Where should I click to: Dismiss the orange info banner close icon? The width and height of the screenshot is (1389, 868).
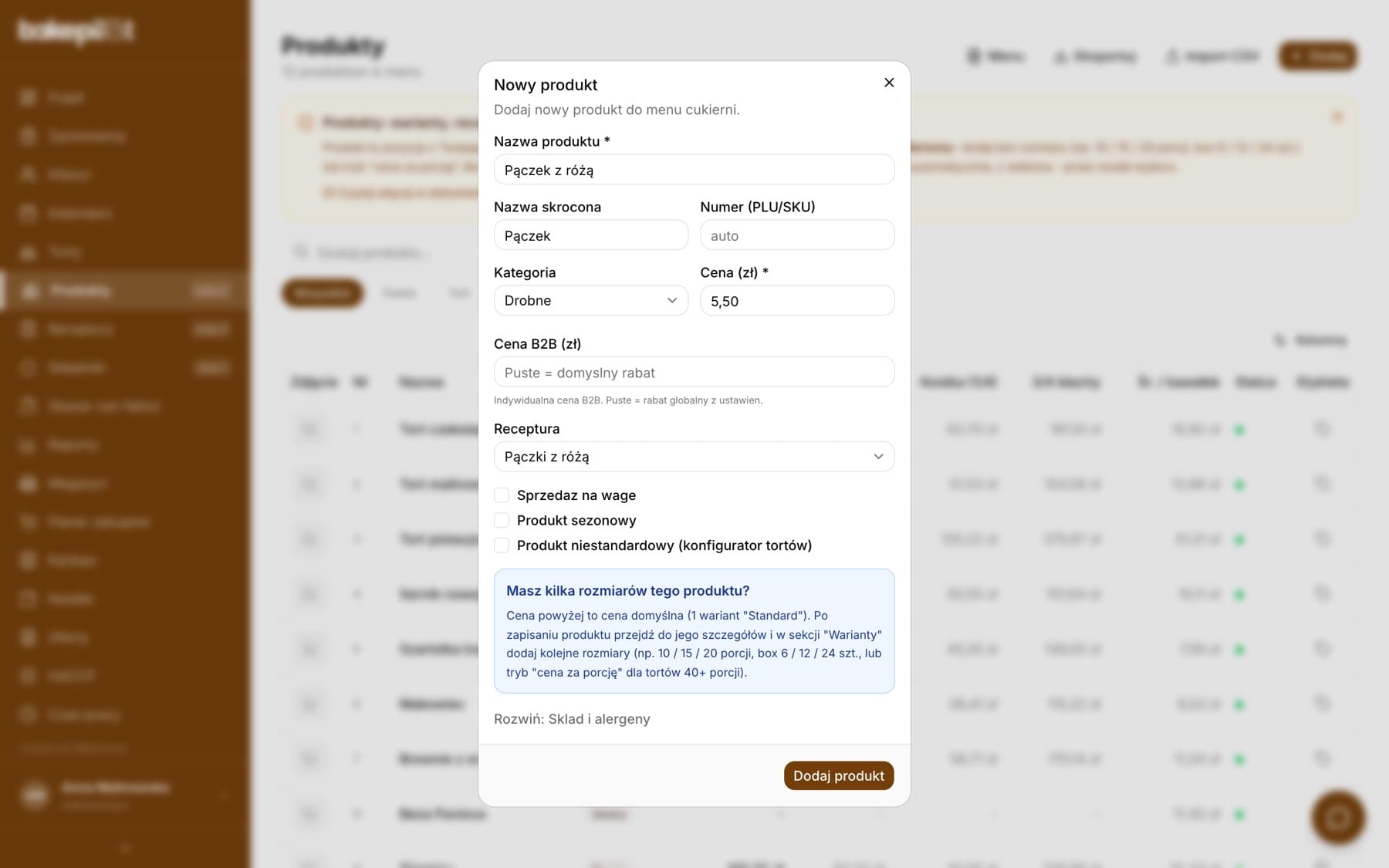[x=1337, y=117]
